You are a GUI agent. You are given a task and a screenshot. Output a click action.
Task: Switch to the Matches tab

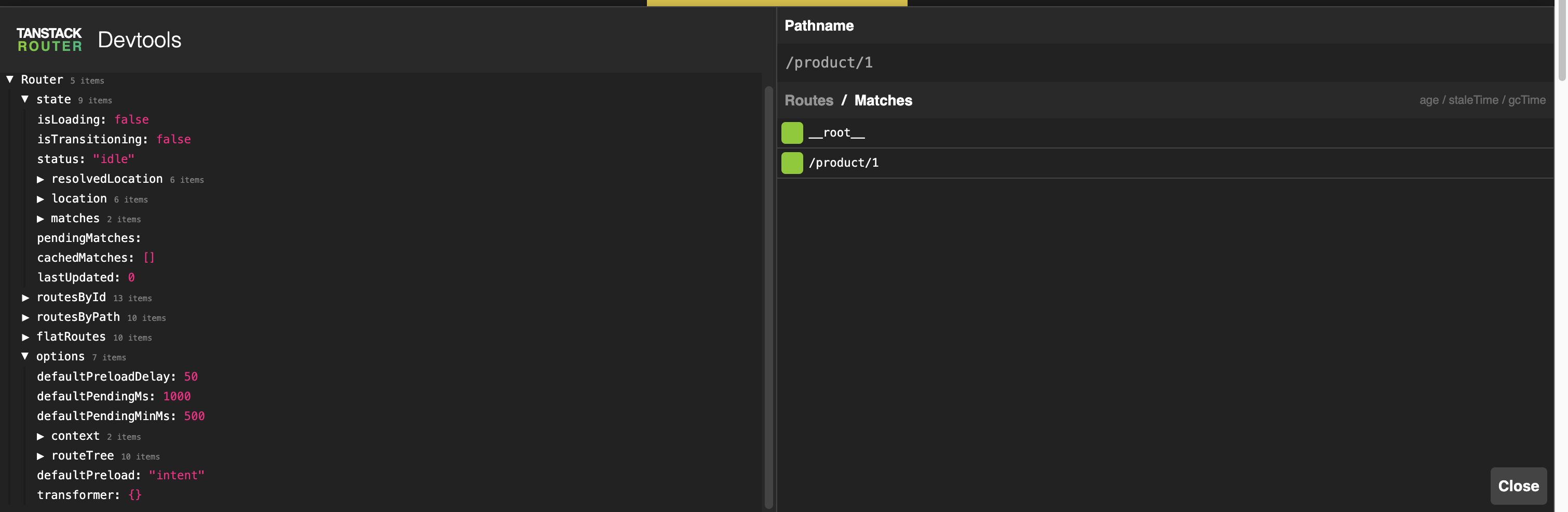tap(883, 100)
